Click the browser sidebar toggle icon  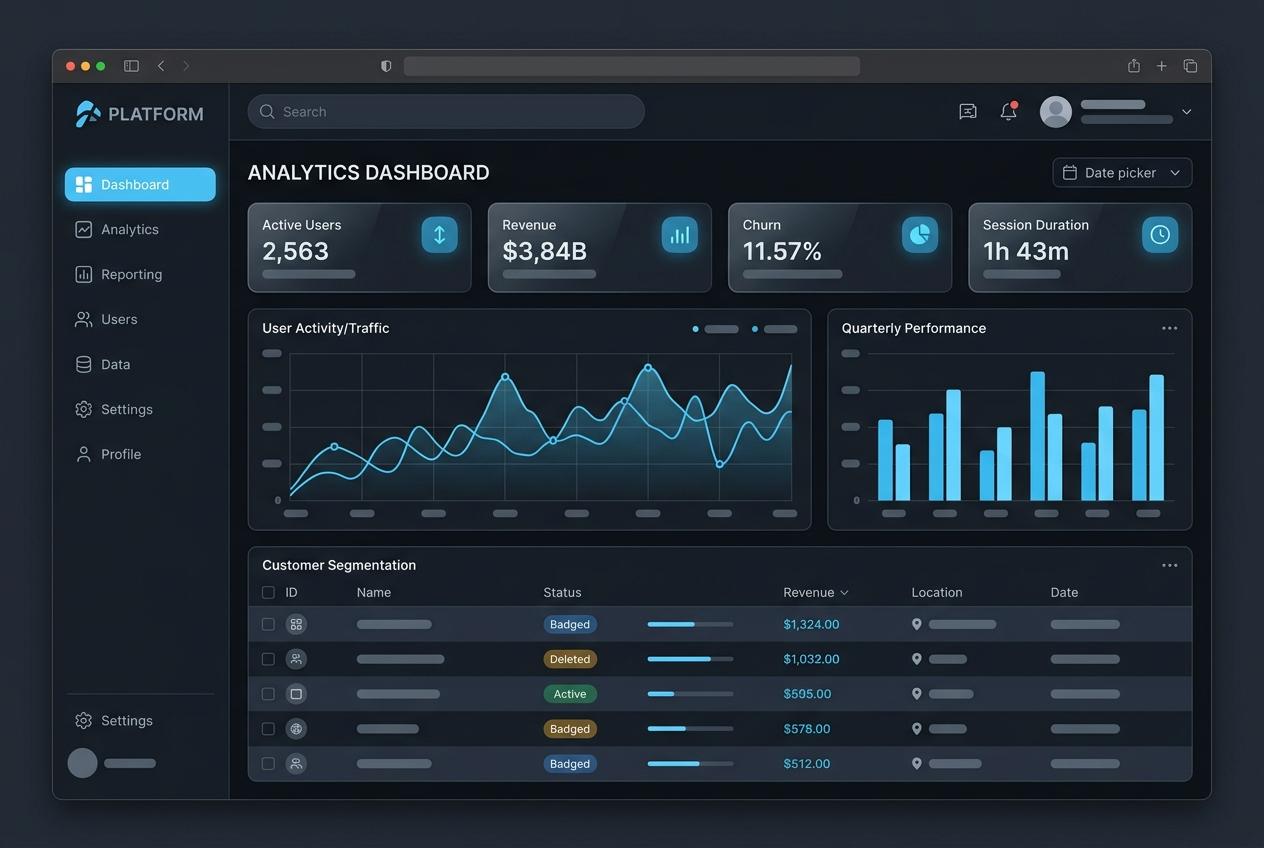131,66
